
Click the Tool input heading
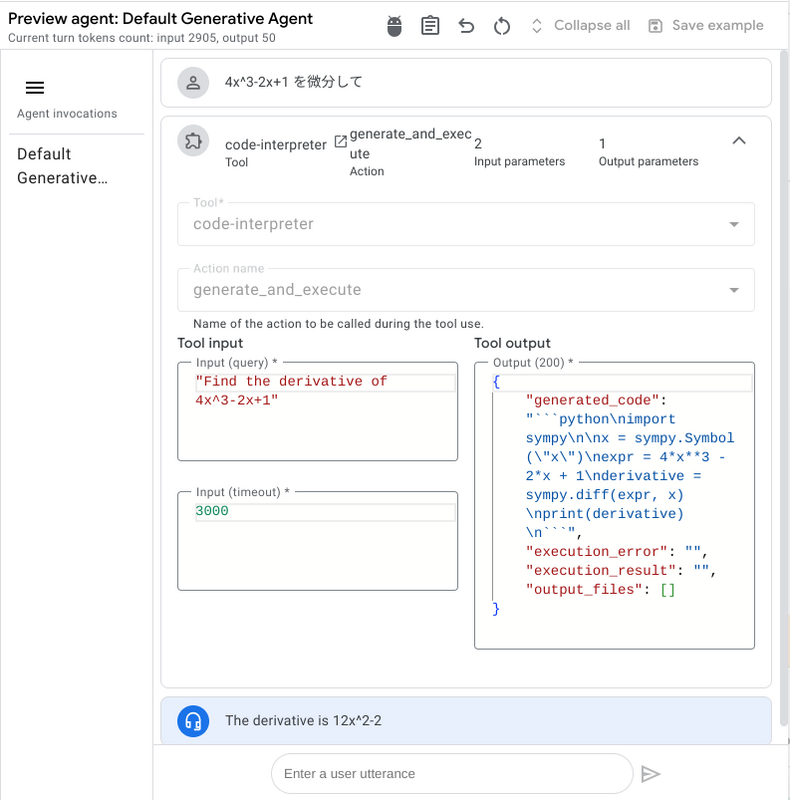(x=210, y=343)
